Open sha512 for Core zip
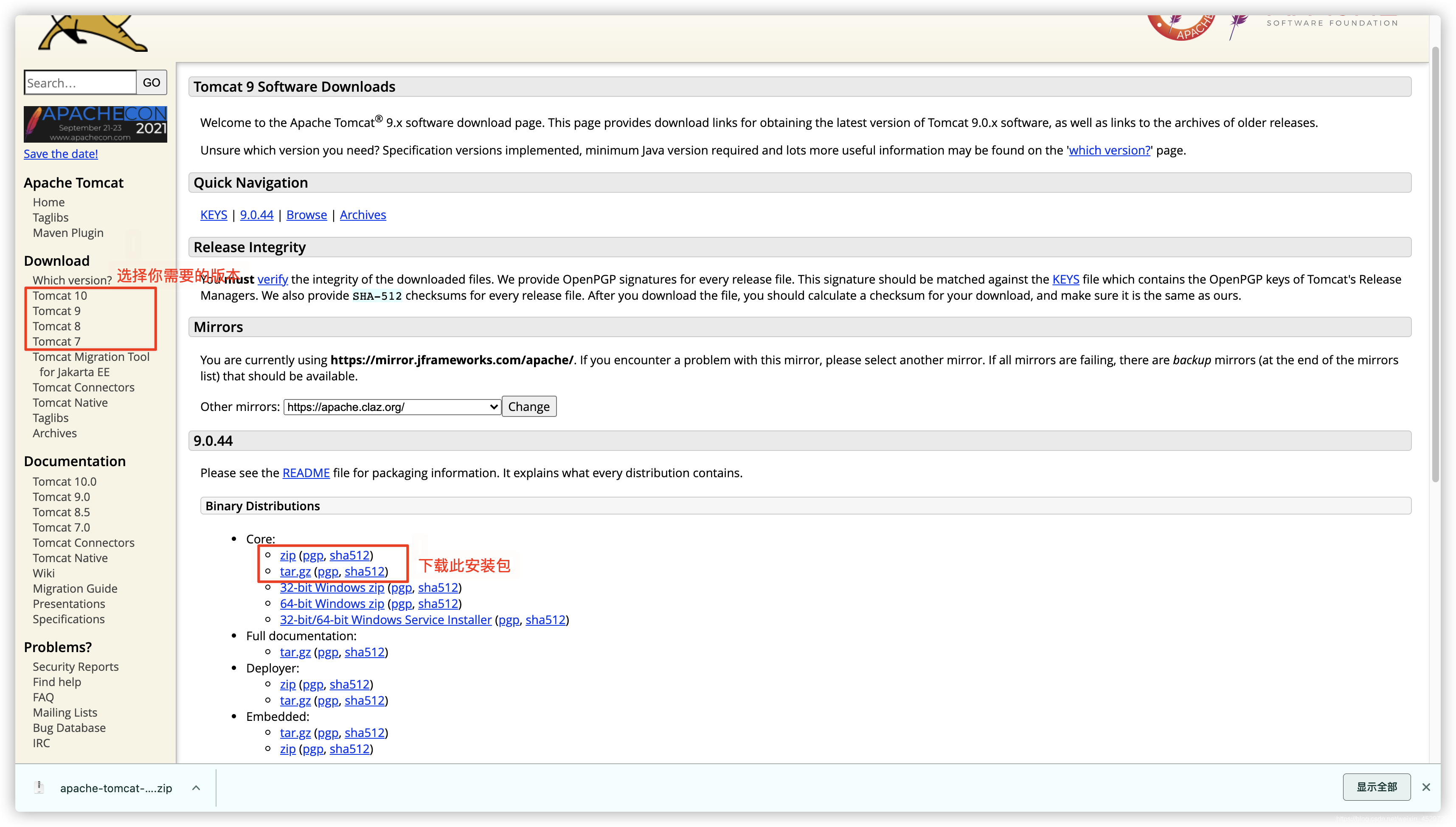The image size is (1456, 827). coord(350,555)
